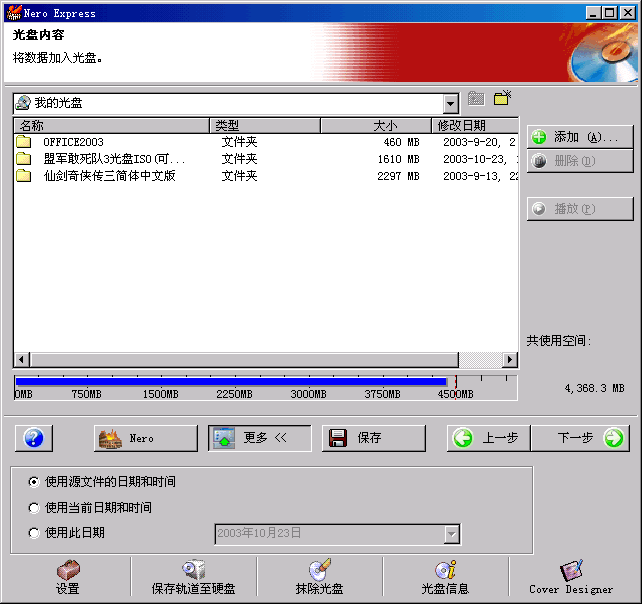Expand the 我的光盘 location dropdown

(450, 103)
